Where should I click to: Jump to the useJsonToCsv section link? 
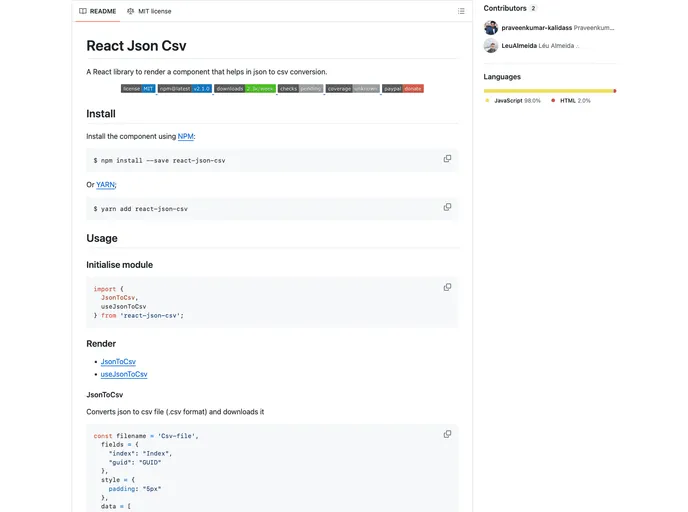(x=124, y=374)
